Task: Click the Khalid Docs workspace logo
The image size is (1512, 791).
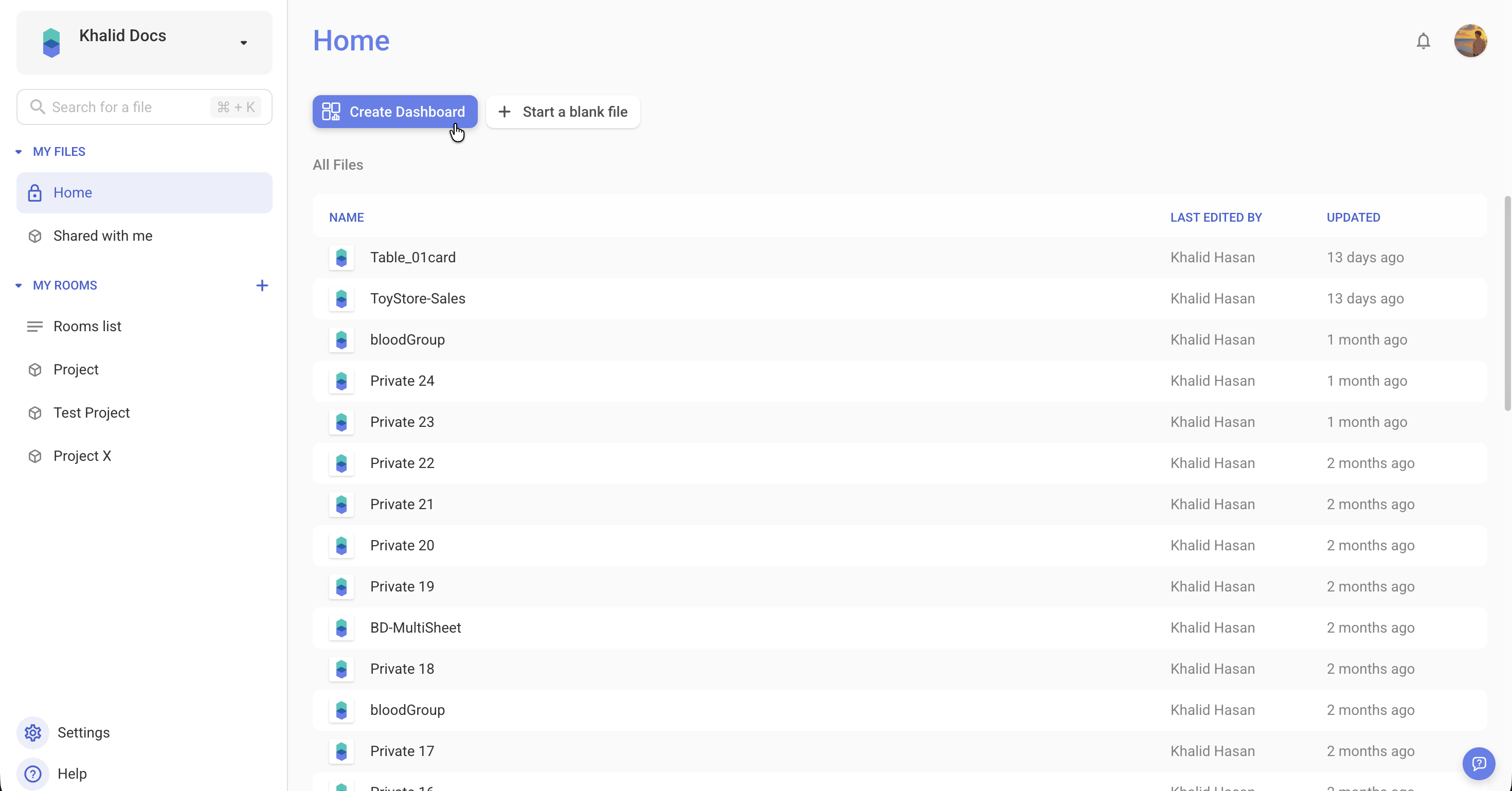Action: [51, 42]
